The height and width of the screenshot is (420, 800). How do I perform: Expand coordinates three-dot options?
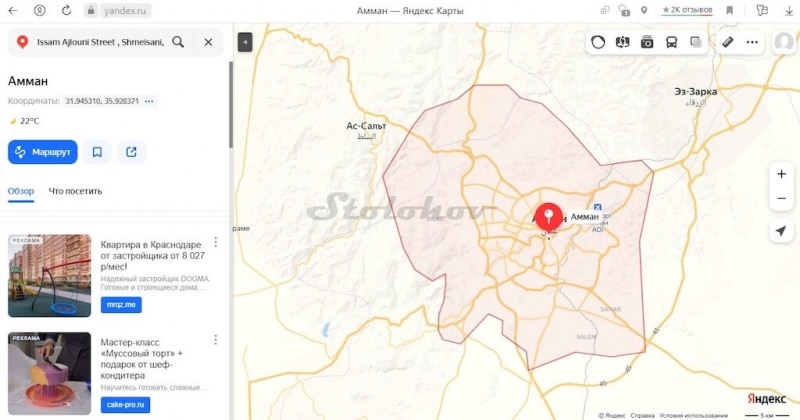[x=149, y=101]
